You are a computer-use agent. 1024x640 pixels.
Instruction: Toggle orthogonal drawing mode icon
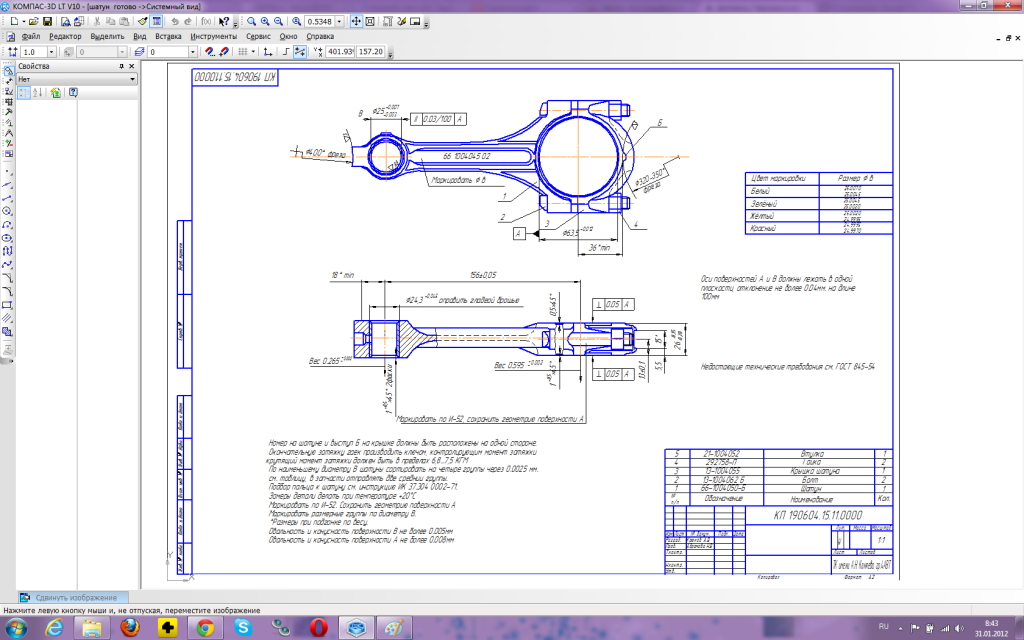[286, 52]
